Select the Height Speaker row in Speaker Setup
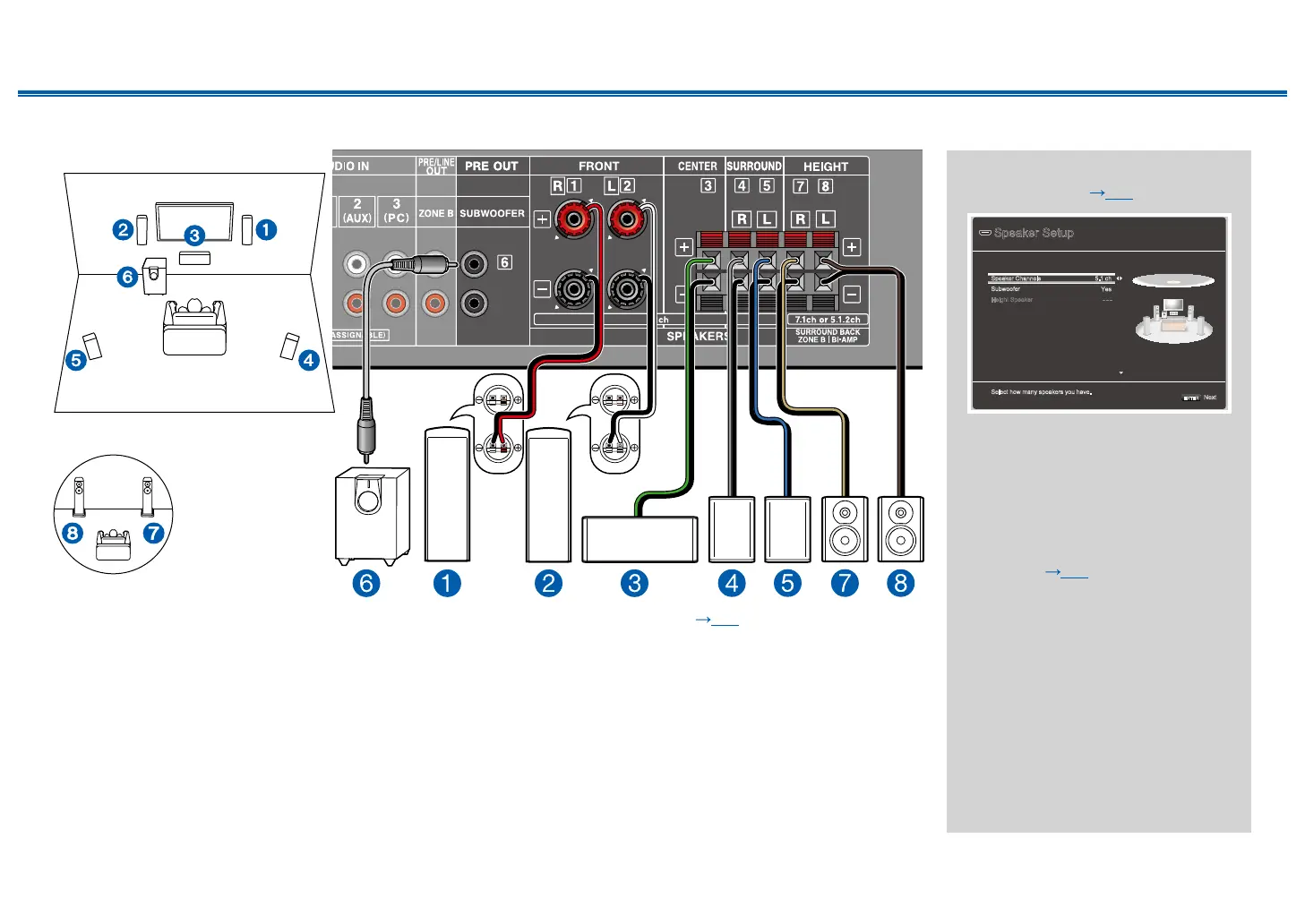 (x=1051, y=300)
